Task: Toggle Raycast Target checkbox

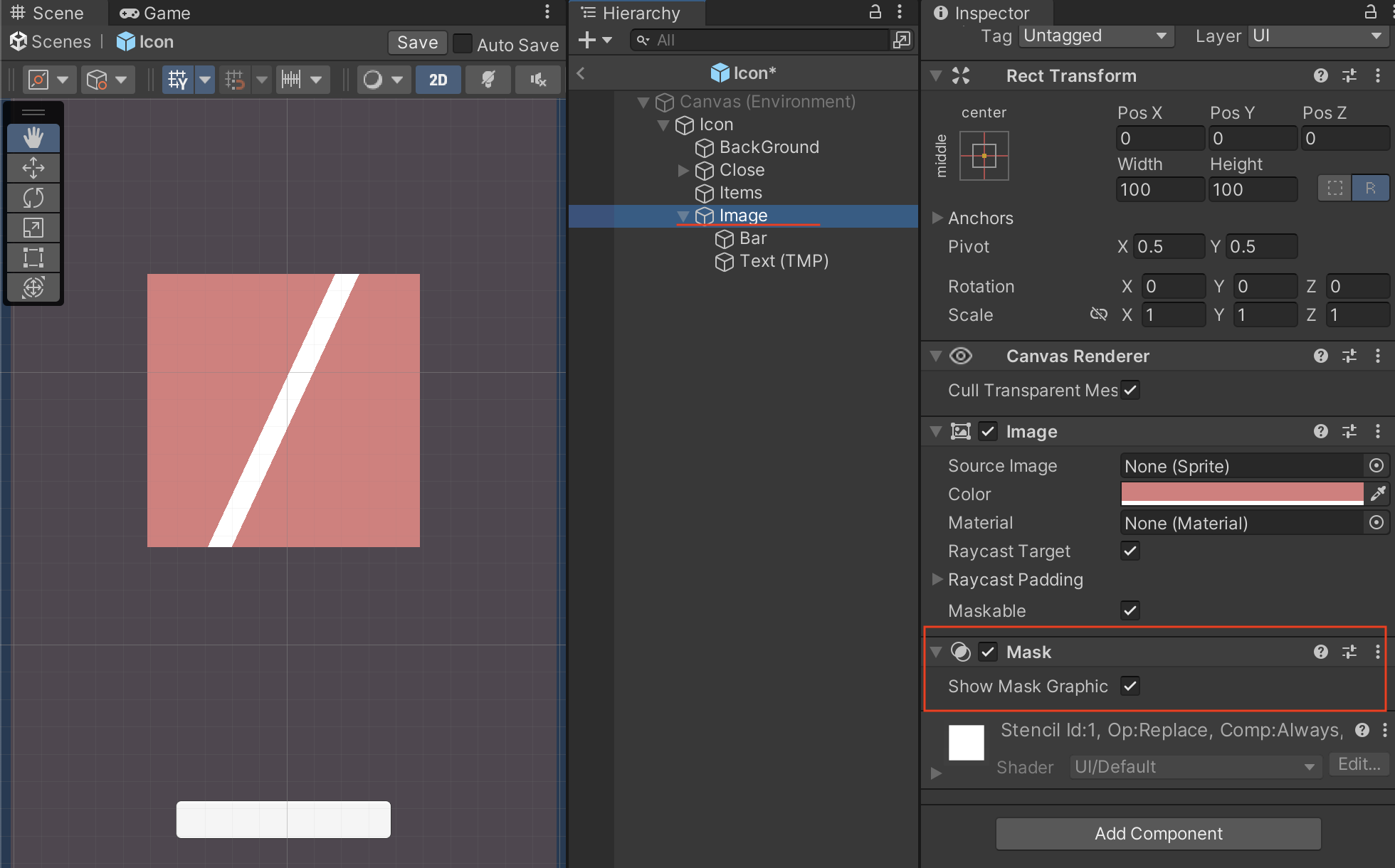Action: click(1130, 551)
